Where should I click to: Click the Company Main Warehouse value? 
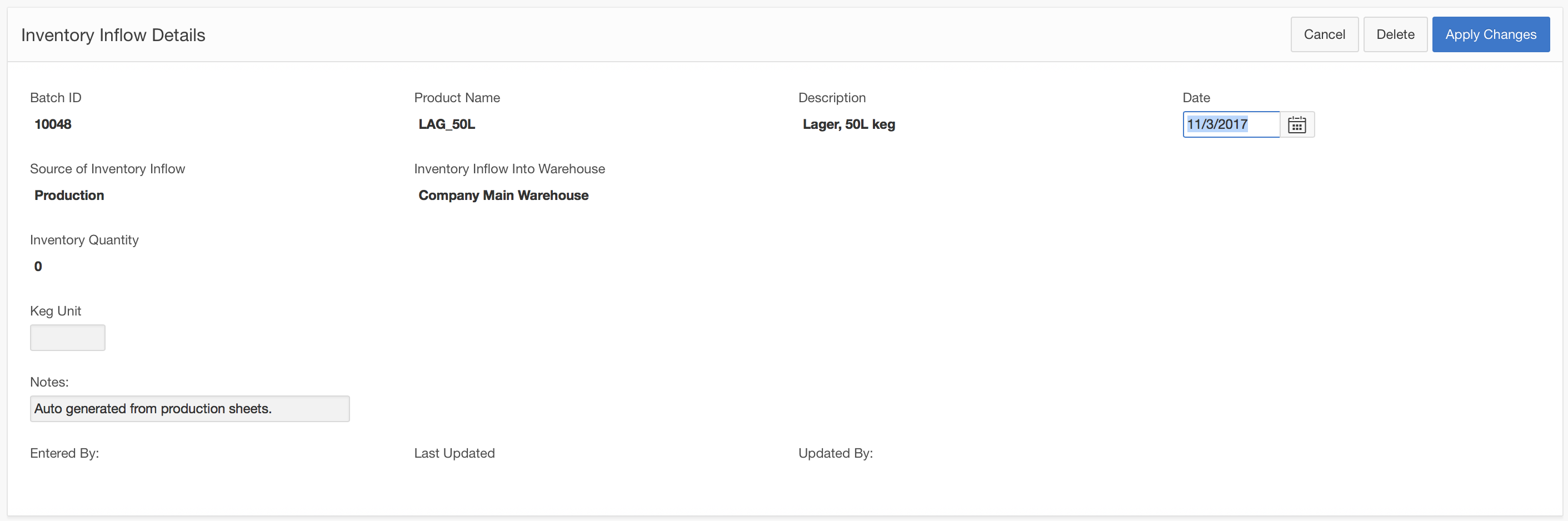[503, 196]
